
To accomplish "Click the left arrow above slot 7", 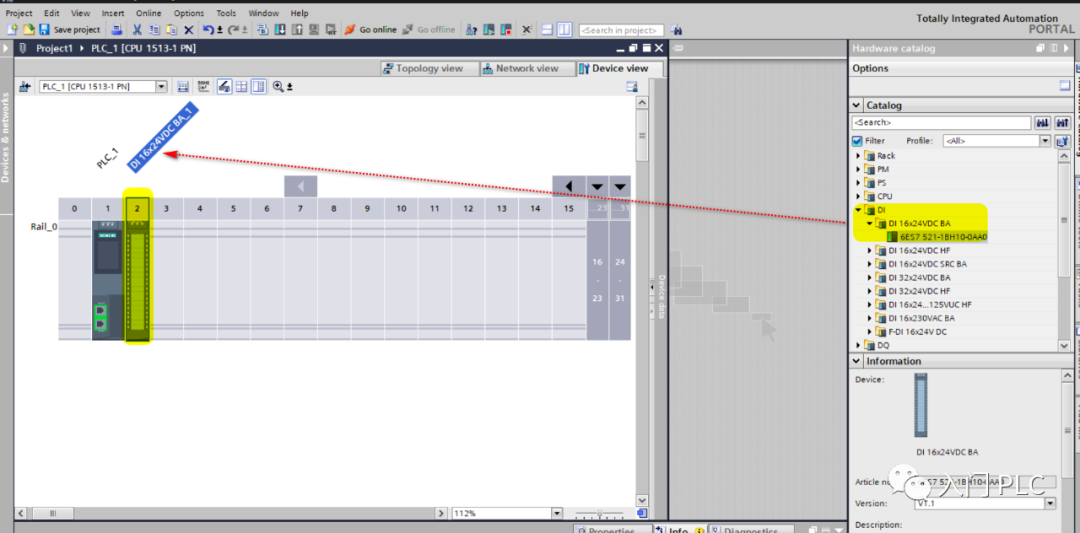I will click(x=301, y=187).
